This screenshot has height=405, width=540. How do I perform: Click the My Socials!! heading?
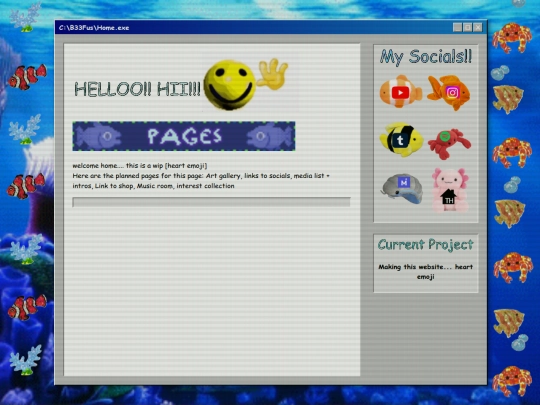(426, 57)
